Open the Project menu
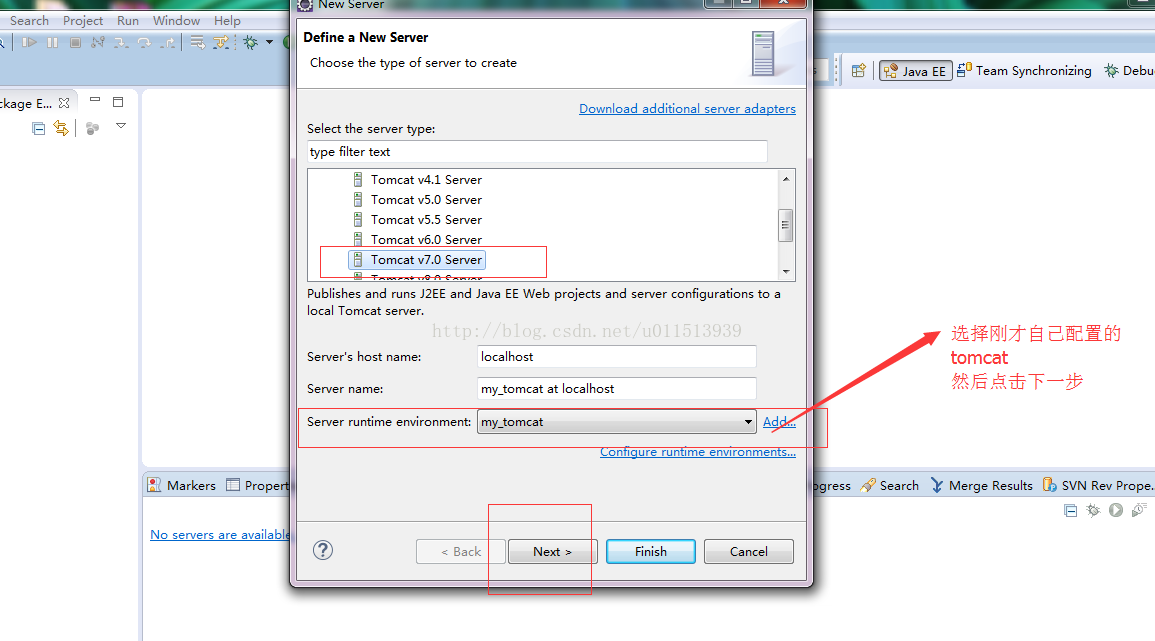1155x641 pixels. (x=82, y=21)
